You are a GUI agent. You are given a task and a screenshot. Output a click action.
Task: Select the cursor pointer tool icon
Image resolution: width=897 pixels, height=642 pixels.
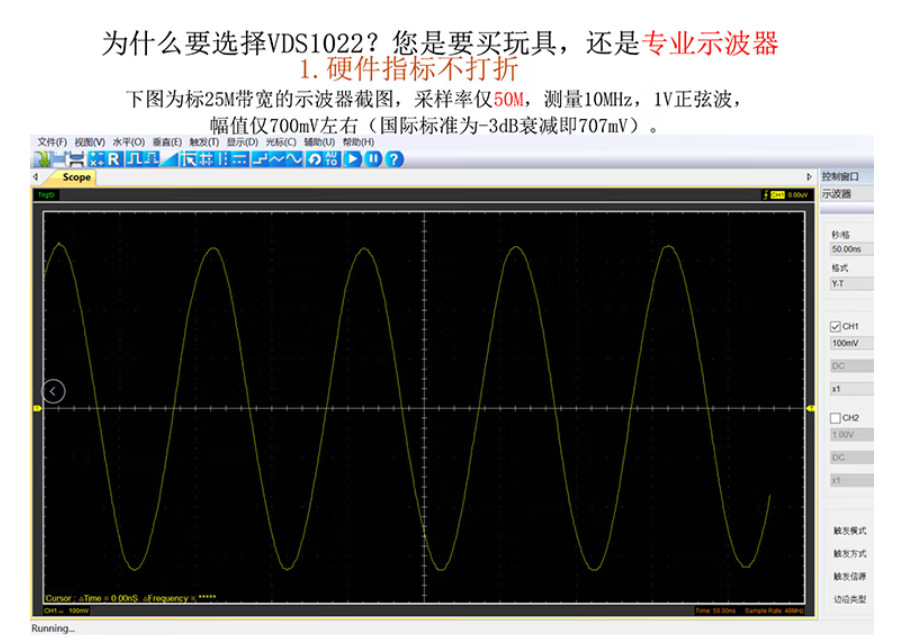(189, 159)
